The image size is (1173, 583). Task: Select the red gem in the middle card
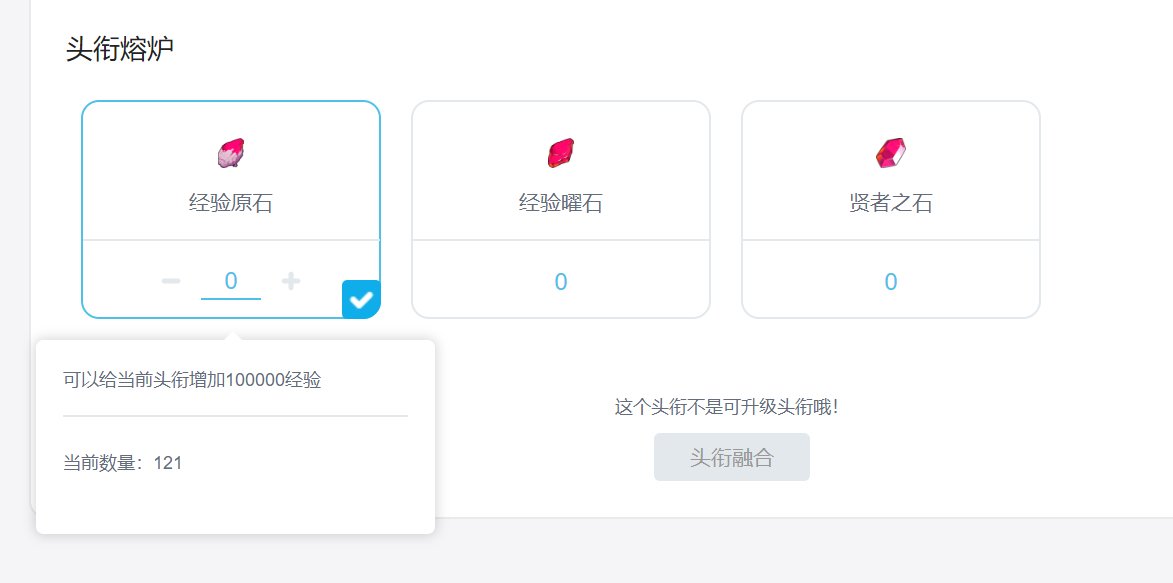click(x=560, y=151)
